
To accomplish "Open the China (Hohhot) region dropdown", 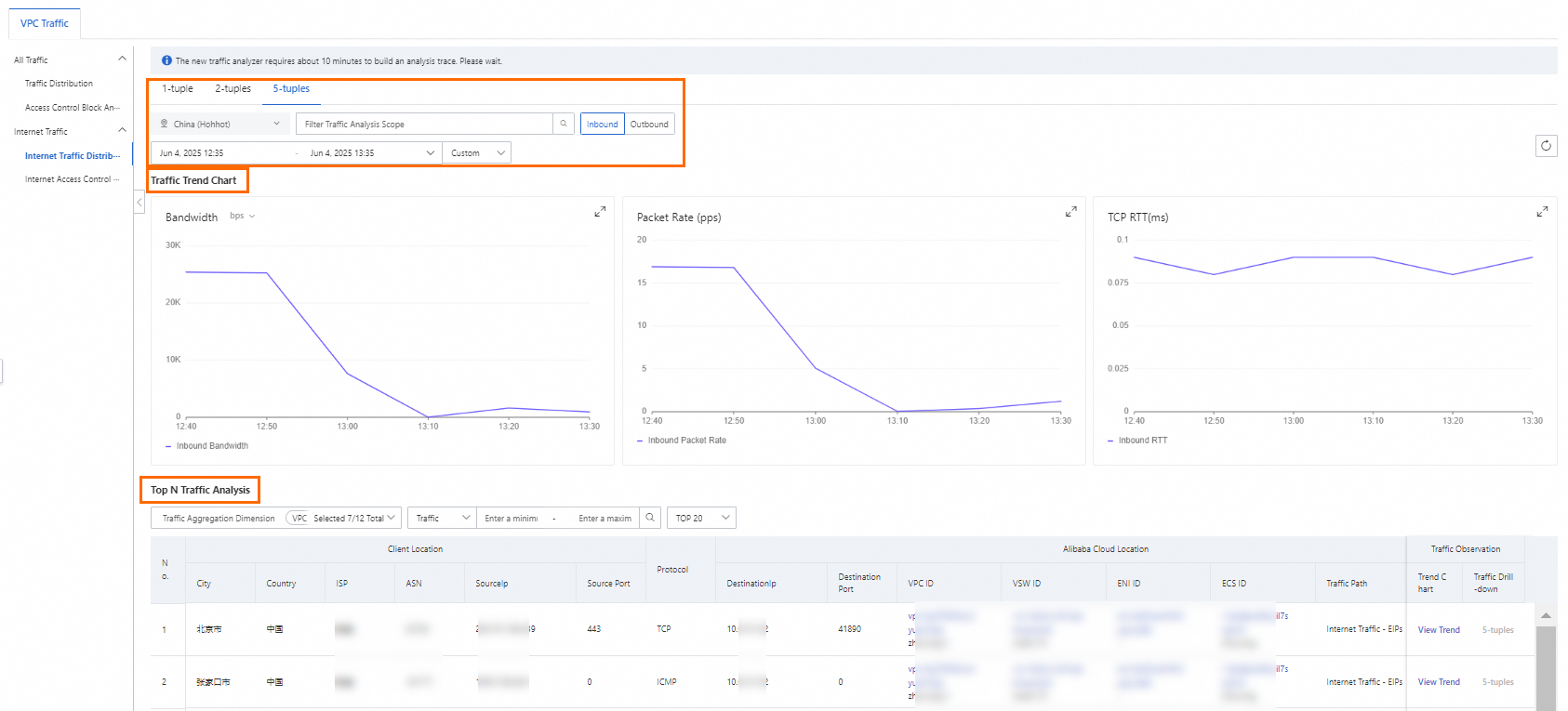I will tap(219, 124).
